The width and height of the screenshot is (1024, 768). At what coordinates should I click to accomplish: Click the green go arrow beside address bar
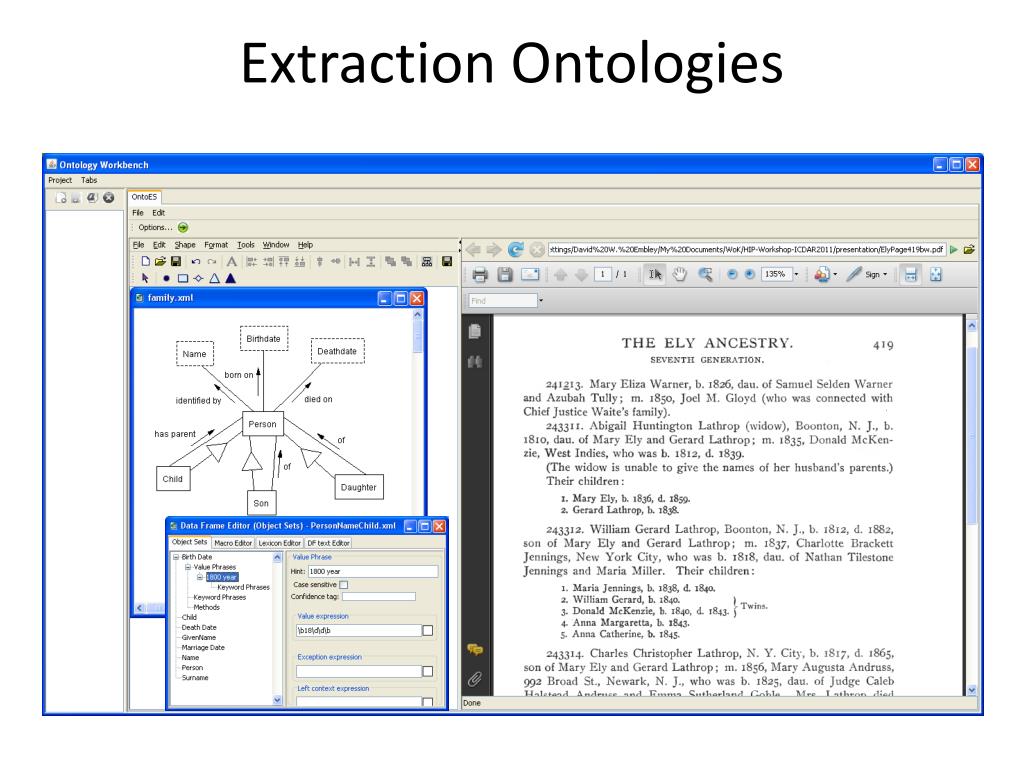pos(953,249)
